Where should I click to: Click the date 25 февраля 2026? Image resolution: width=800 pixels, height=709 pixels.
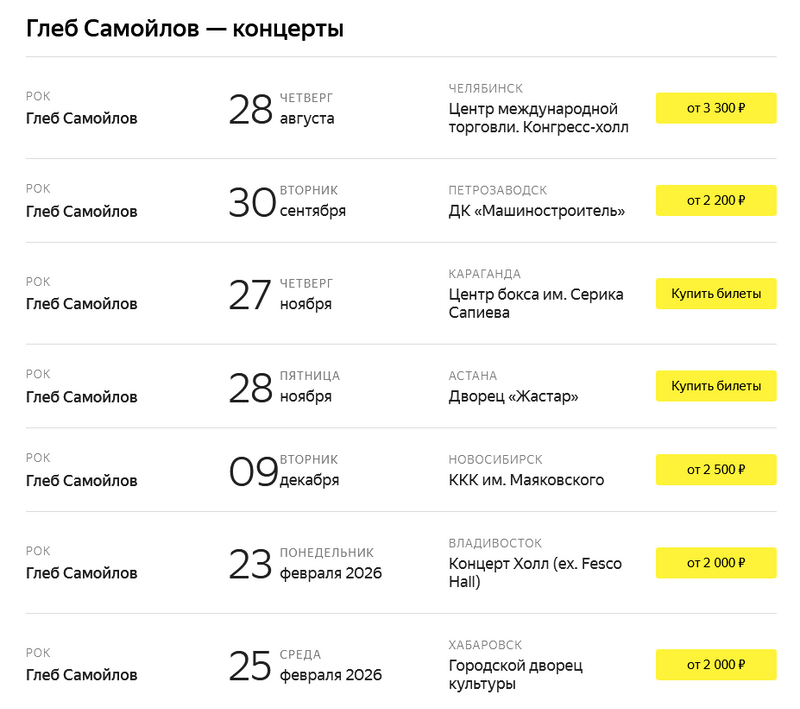305,665
